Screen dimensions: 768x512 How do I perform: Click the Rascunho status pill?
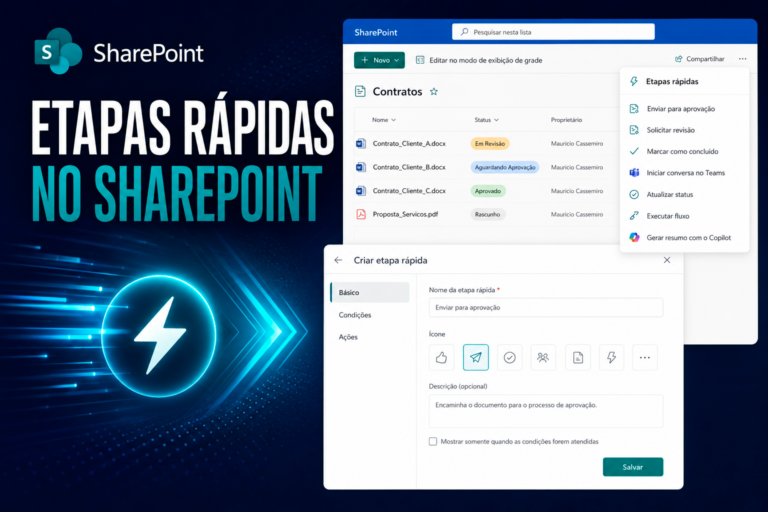pos(487,214)
